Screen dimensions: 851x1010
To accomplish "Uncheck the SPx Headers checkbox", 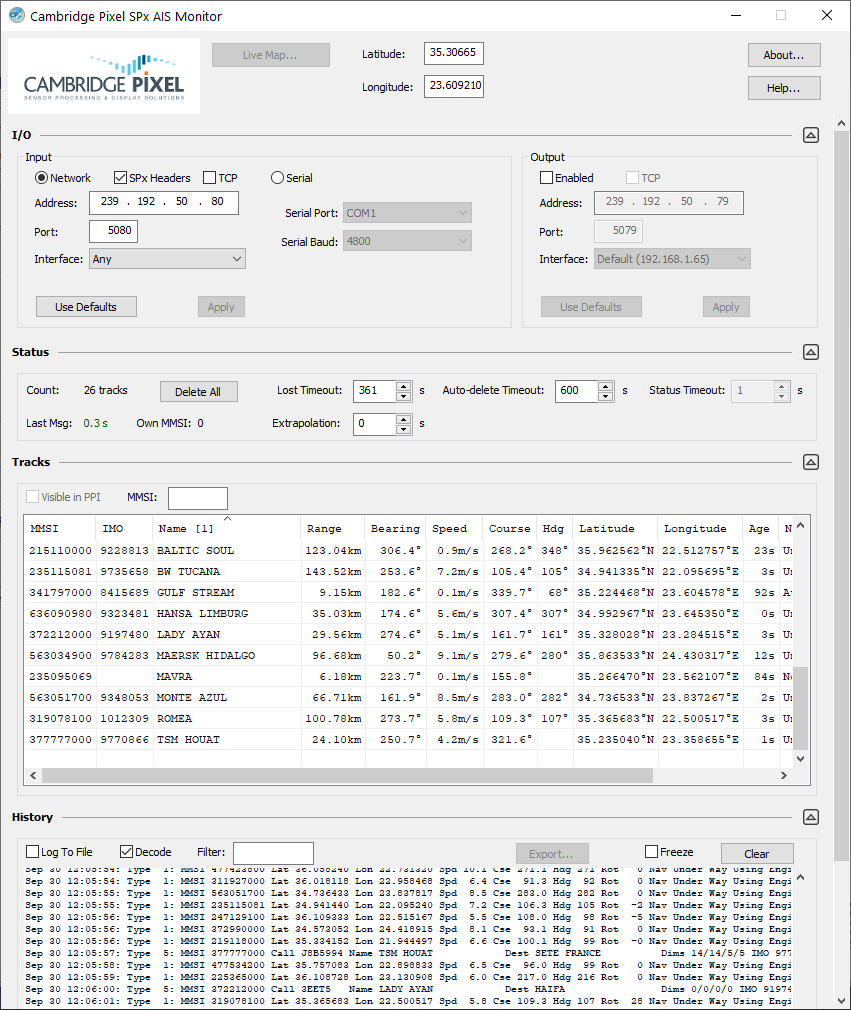I will coord(121,178).
